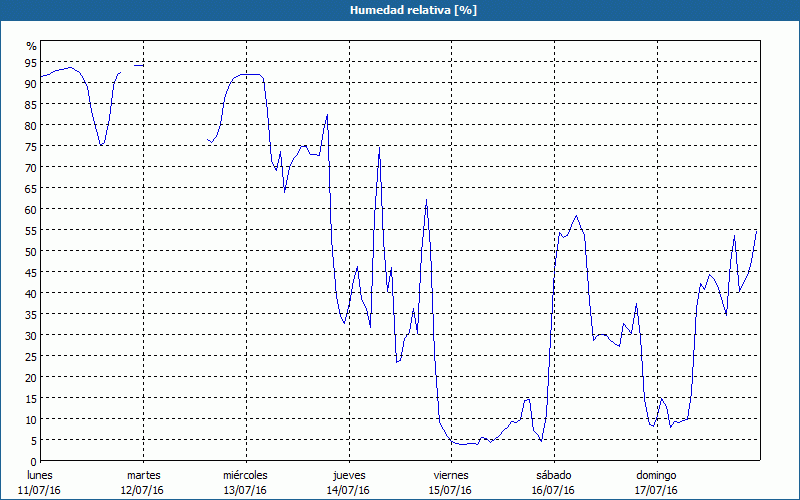Screen dimensions: 800x500
Task: Click the 15/07/16 date label
Action: click(x=450, y=490)
